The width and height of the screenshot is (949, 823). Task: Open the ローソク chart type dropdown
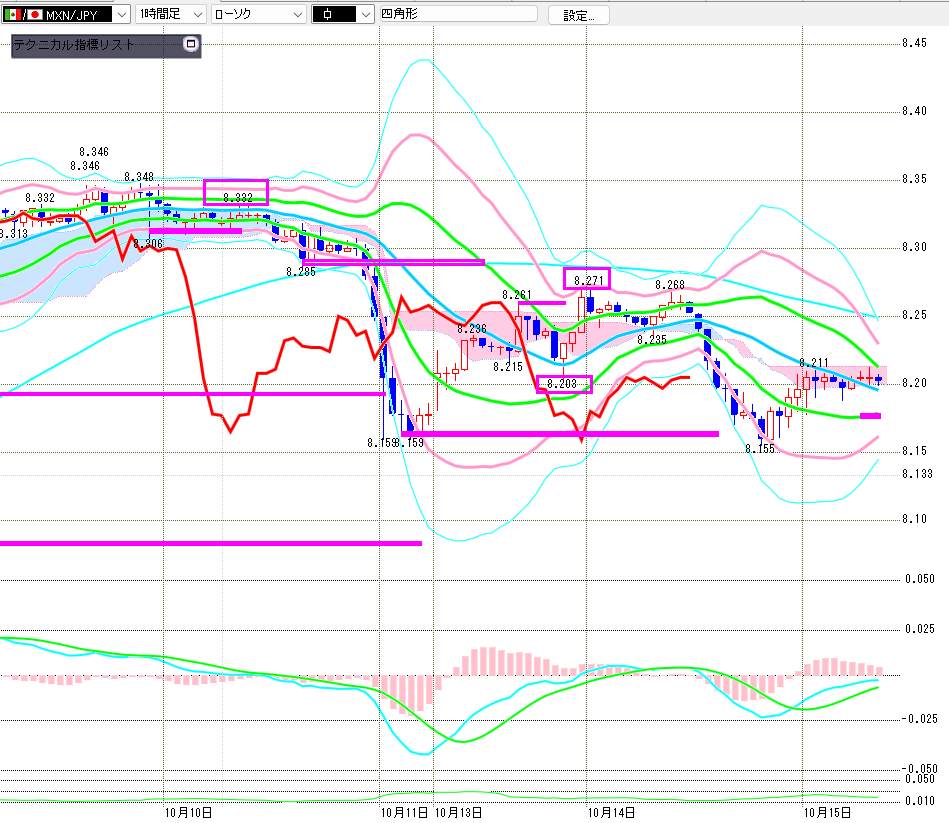pos(296,15)
